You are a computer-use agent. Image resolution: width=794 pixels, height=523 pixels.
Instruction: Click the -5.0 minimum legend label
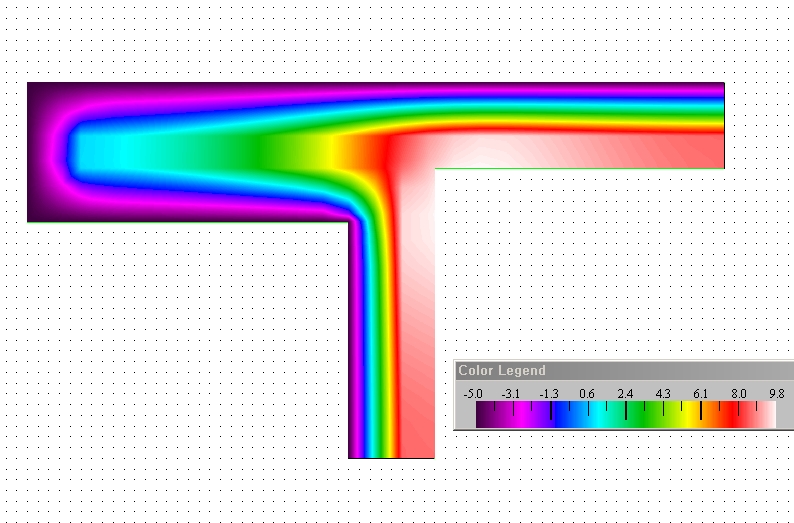(474, 394)
